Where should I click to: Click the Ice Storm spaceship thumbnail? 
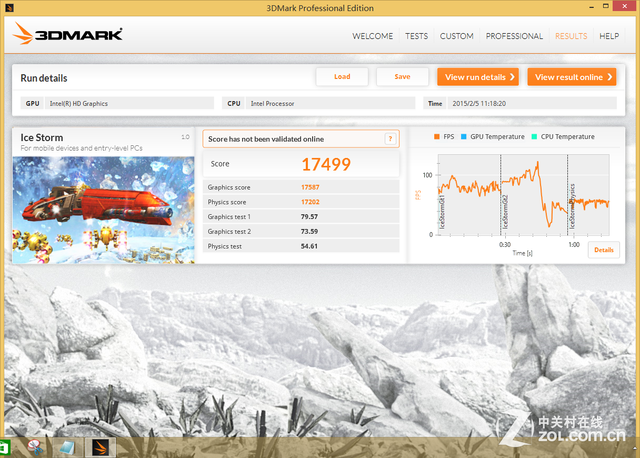pyautogui.click(x=103, y=210)
